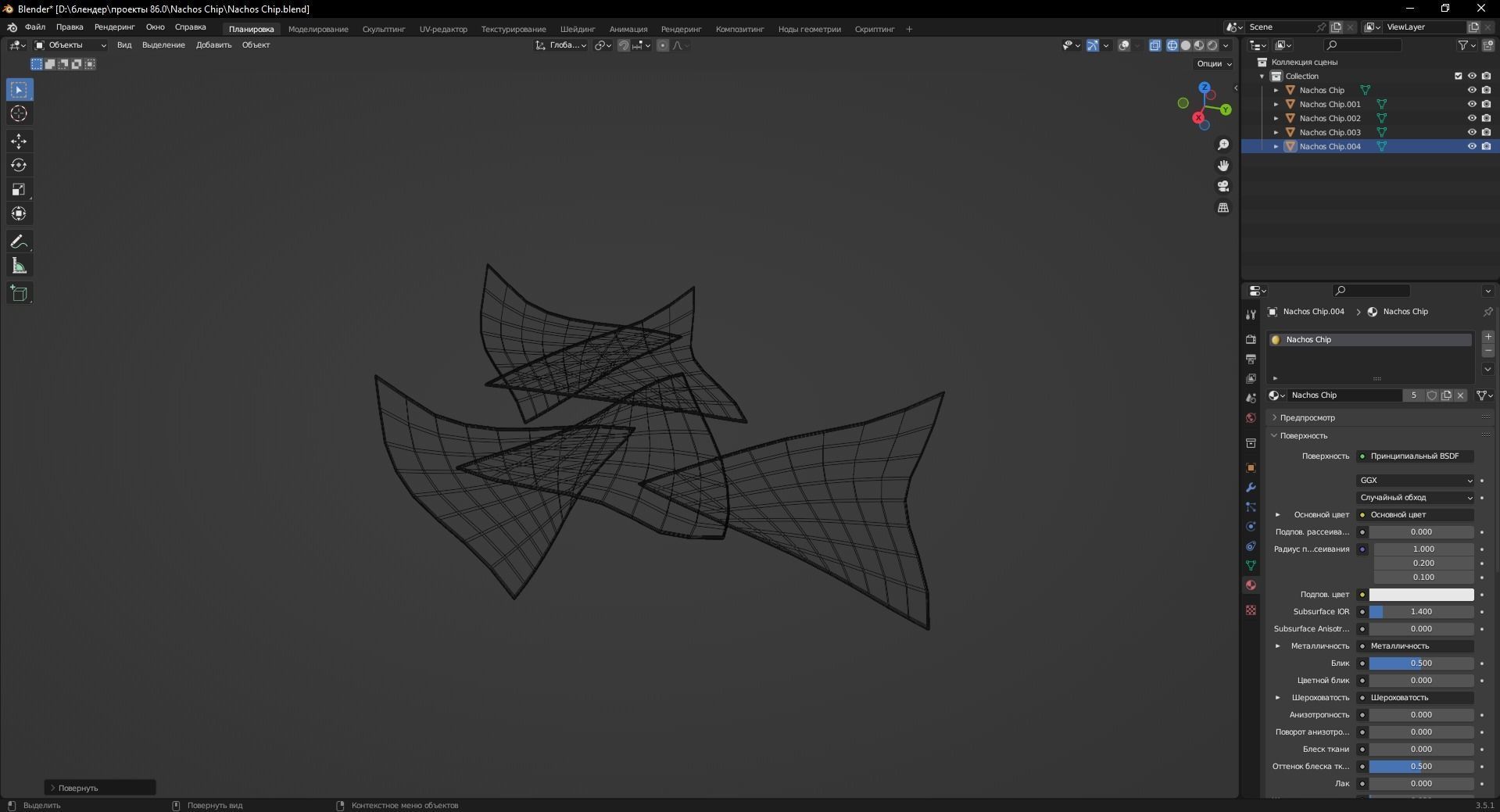Open the World properties tab

tap(1251, 418)
